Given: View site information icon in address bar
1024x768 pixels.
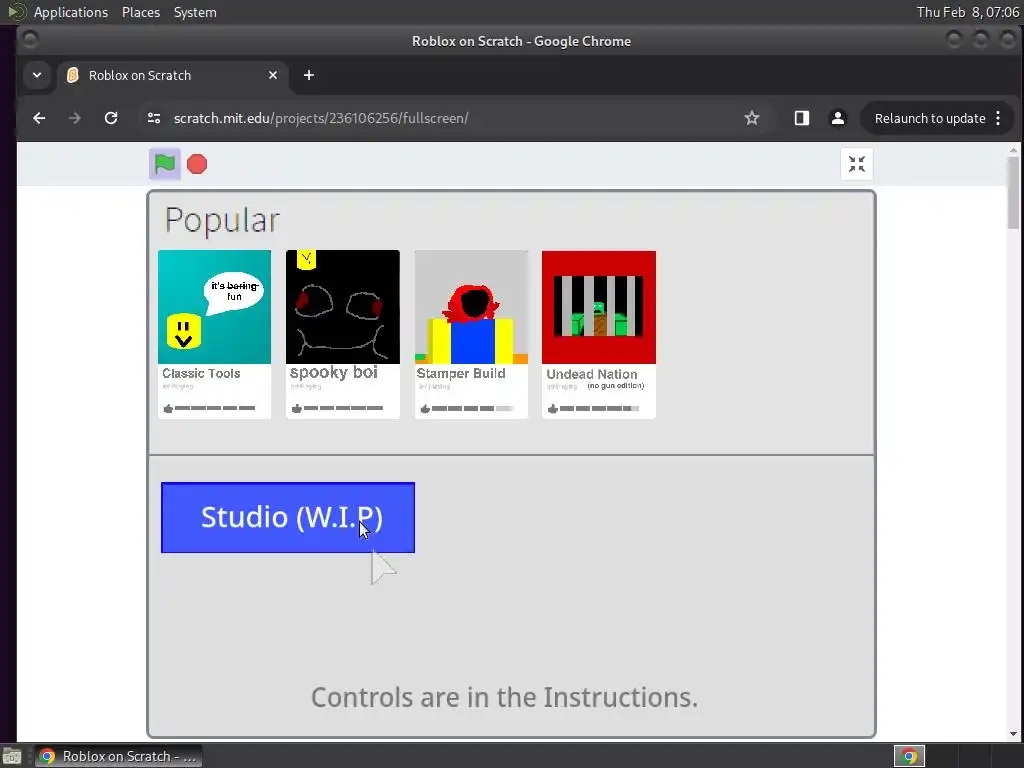Looking at the screenshot, I should click(154, 118).
